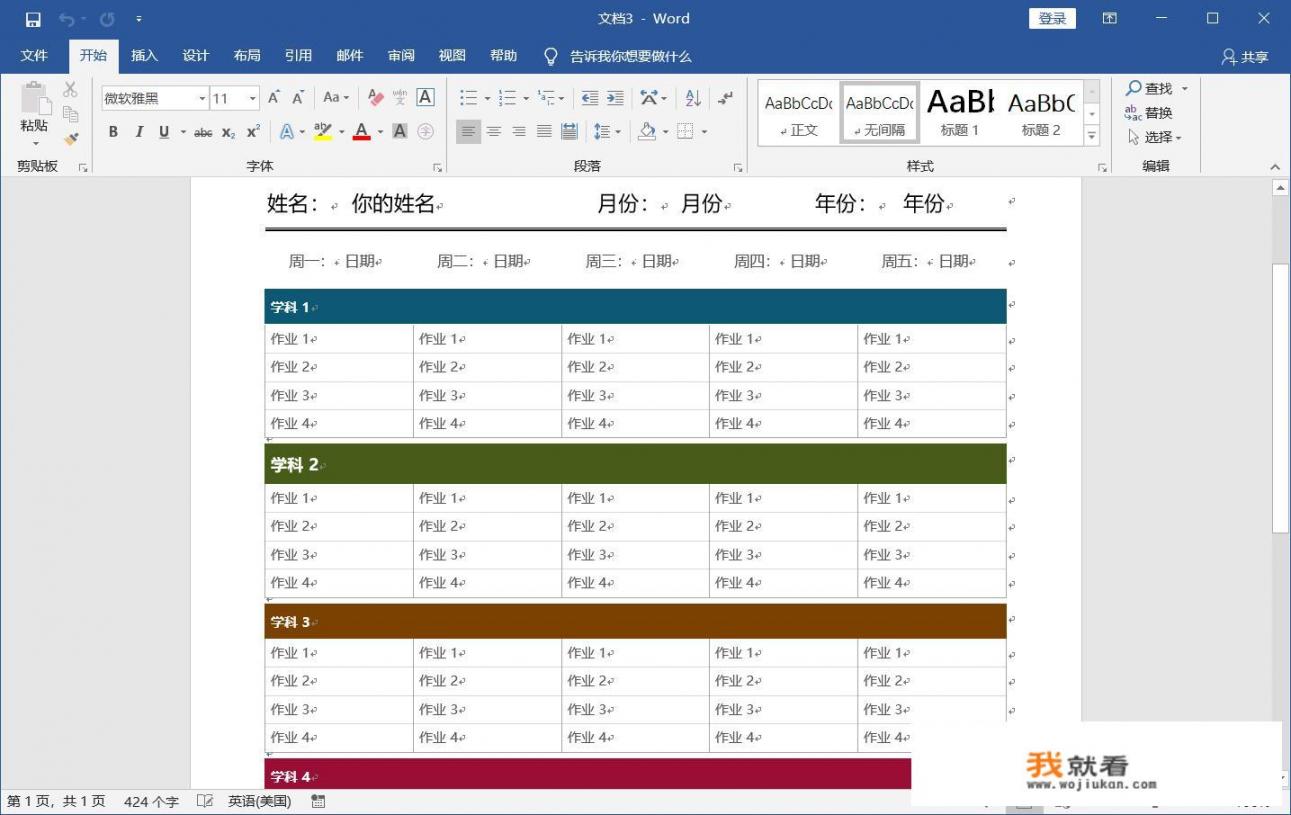
Task: Open the phonetic guide (wén) tool
Action: [x=400, y=97]
